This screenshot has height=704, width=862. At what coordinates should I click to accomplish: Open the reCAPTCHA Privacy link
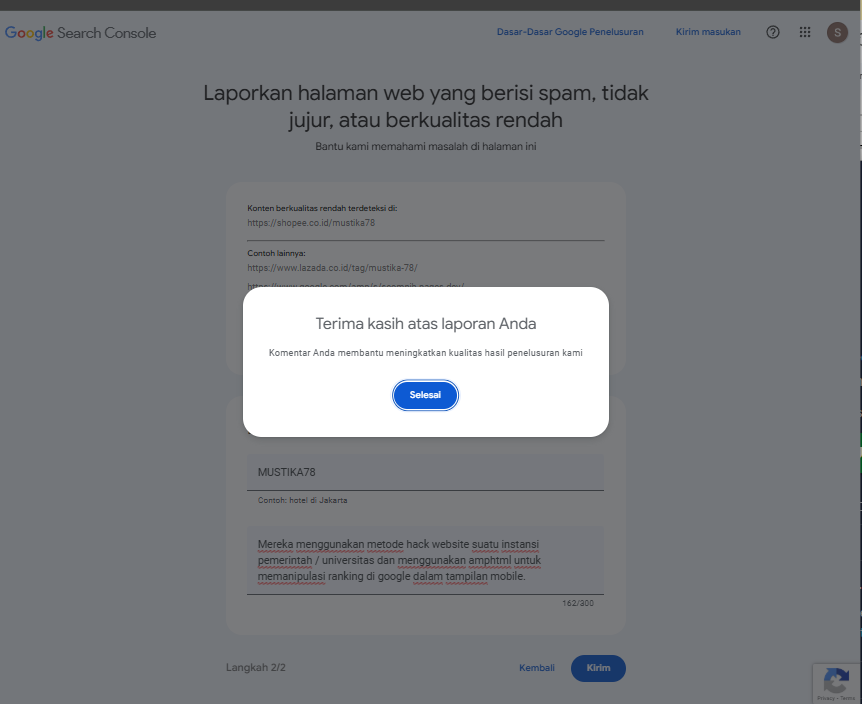(826, 698)
